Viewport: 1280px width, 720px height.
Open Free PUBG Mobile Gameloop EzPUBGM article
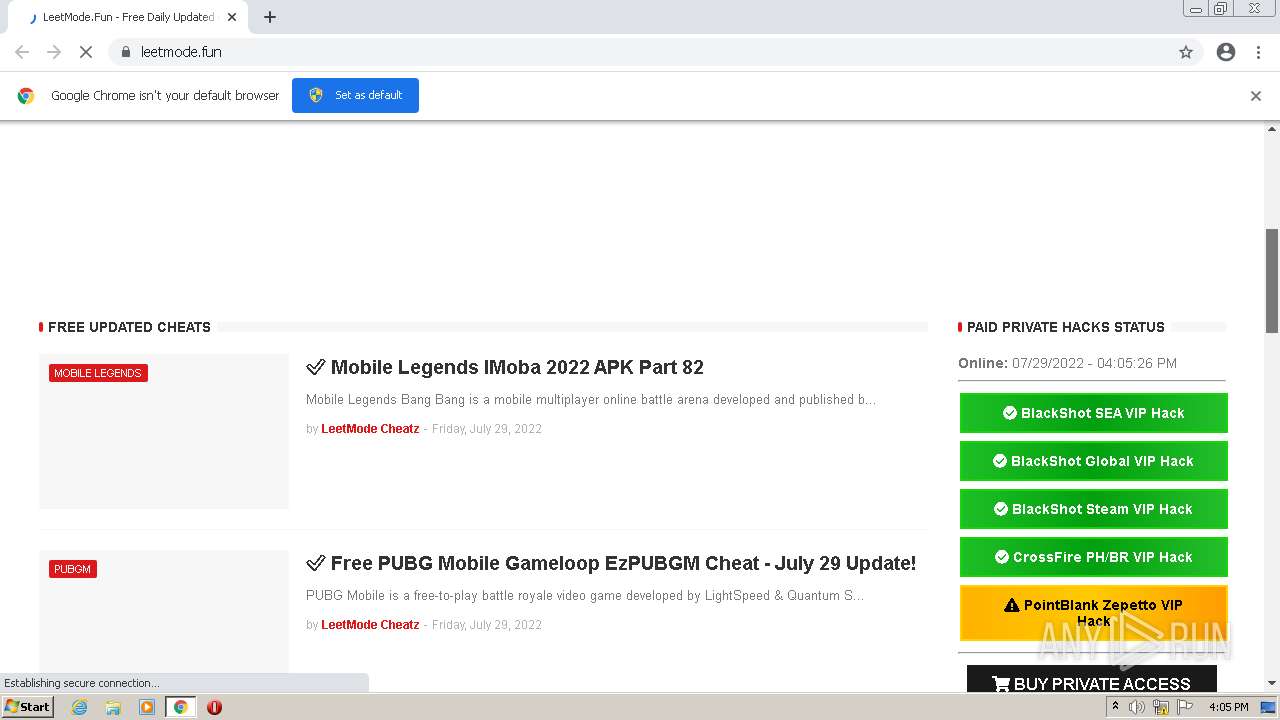[611, 563]
